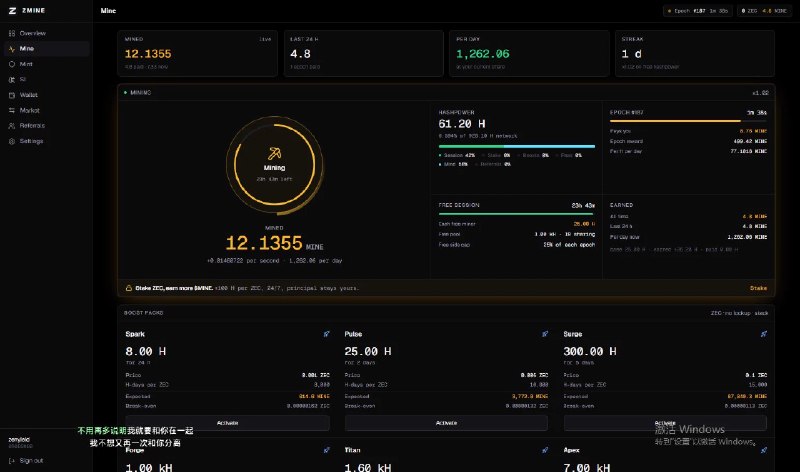
Task: Click the Mined 12.1355 stat card
Action: coord(197,54)
